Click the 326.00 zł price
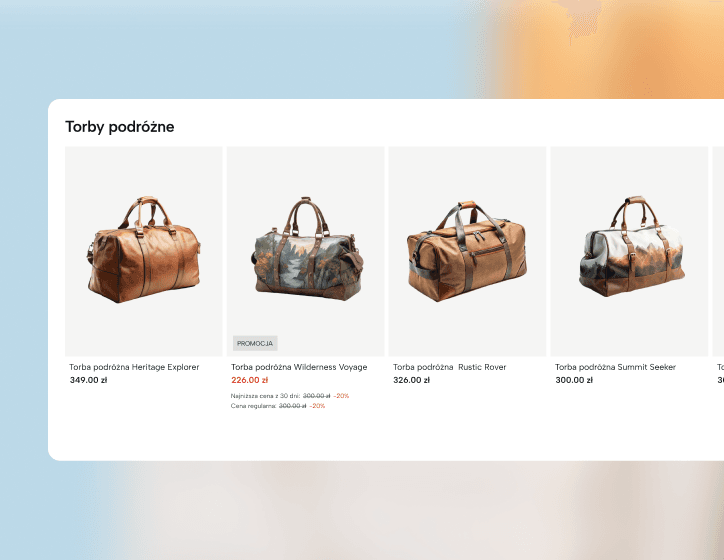 [x=411, y=380]
